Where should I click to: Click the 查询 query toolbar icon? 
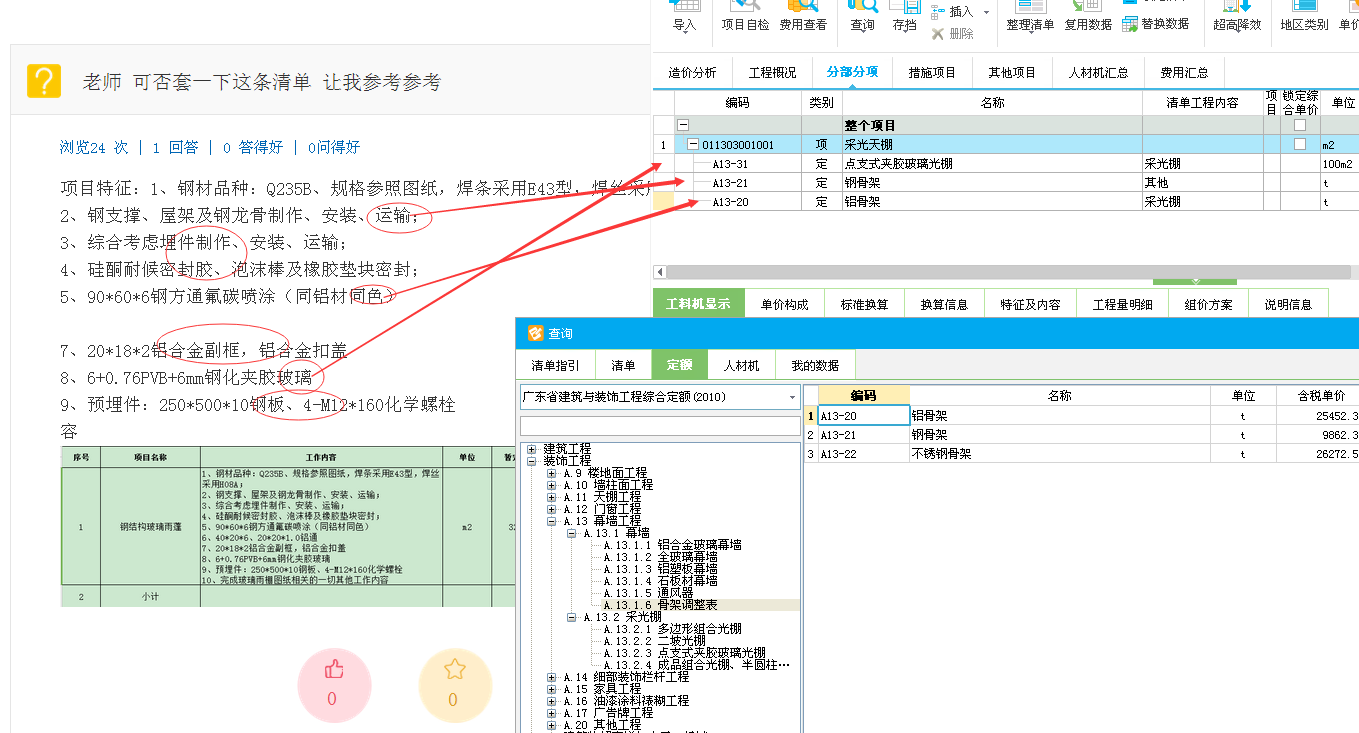pyautogui.click(x=862, y=17)
